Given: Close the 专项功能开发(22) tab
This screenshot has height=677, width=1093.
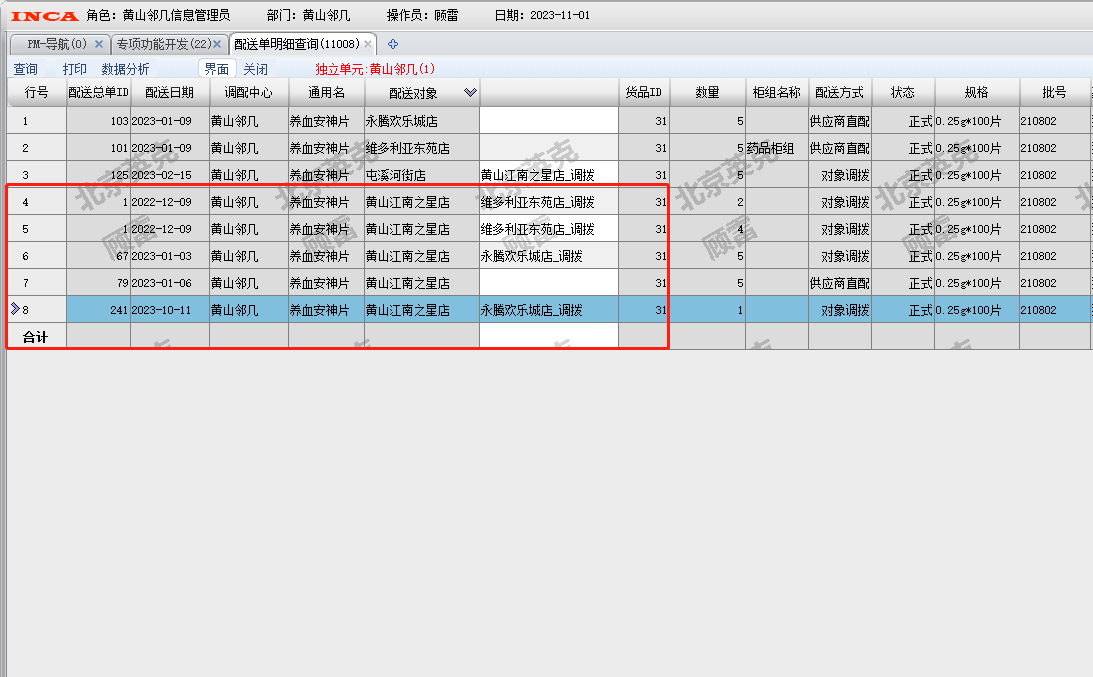Looking at the screenshot, I should 217,44.
